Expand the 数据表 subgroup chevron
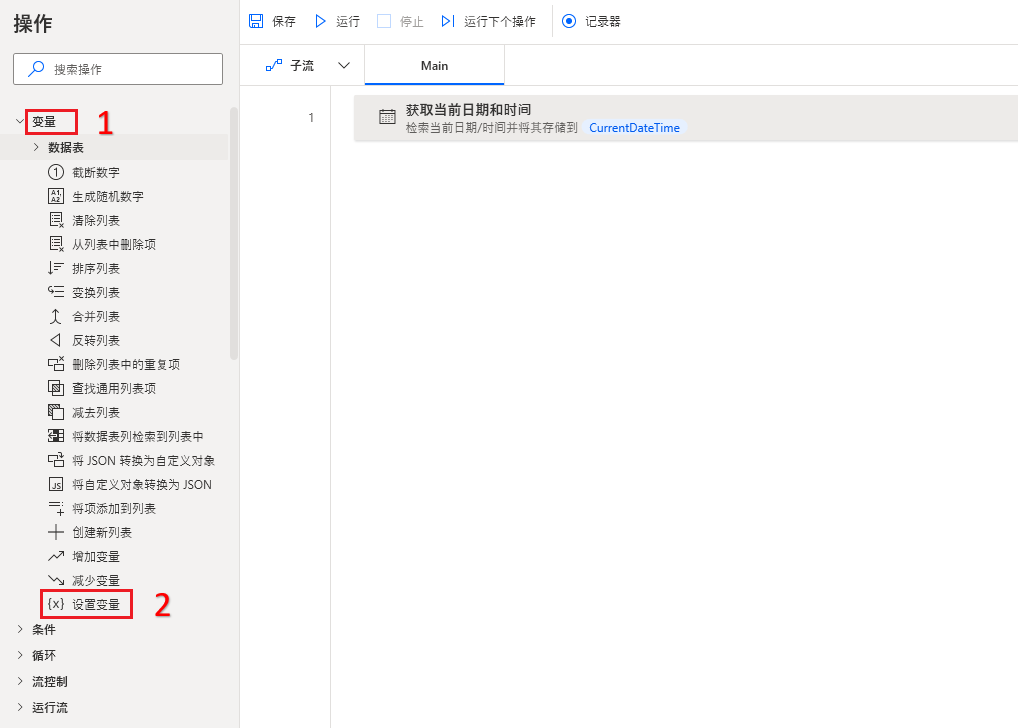Viewport: 1018px width, 728px height. (36, 147)
